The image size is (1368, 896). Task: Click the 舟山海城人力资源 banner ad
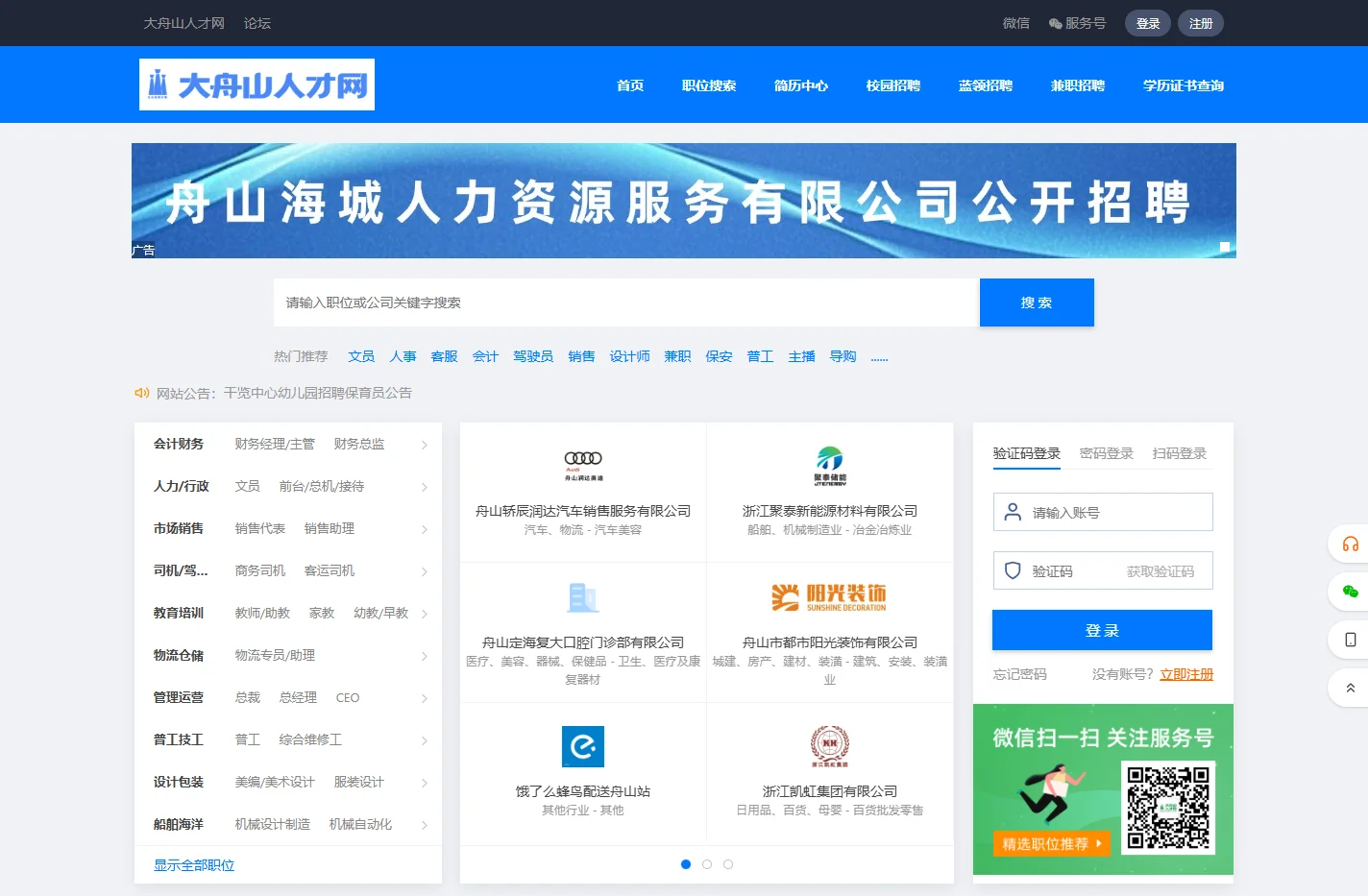click(x=684, y=201)
